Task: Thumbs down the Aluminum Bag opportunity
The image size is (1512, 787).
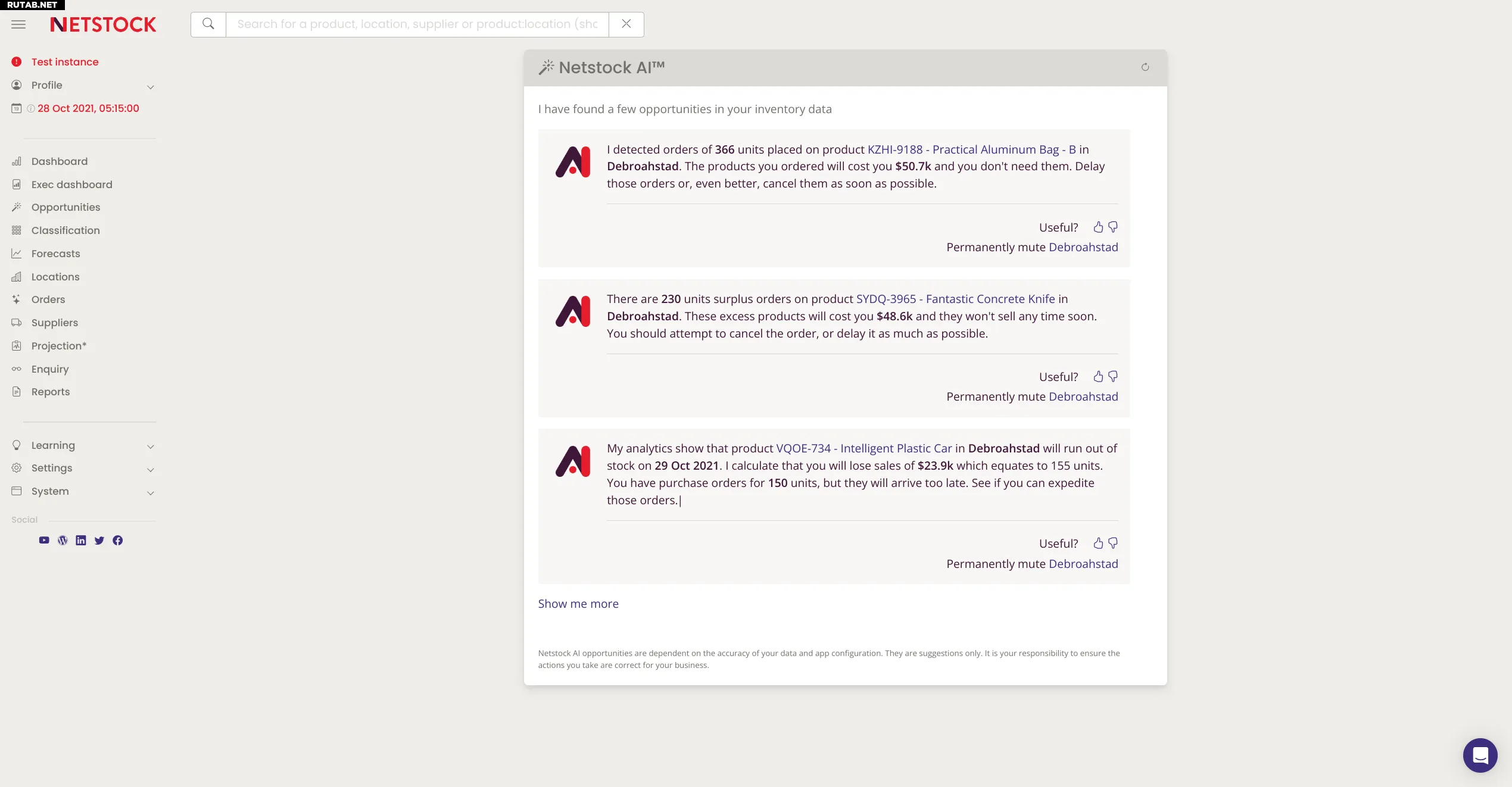Action: pyautogui.click(x=1113, y=227)
